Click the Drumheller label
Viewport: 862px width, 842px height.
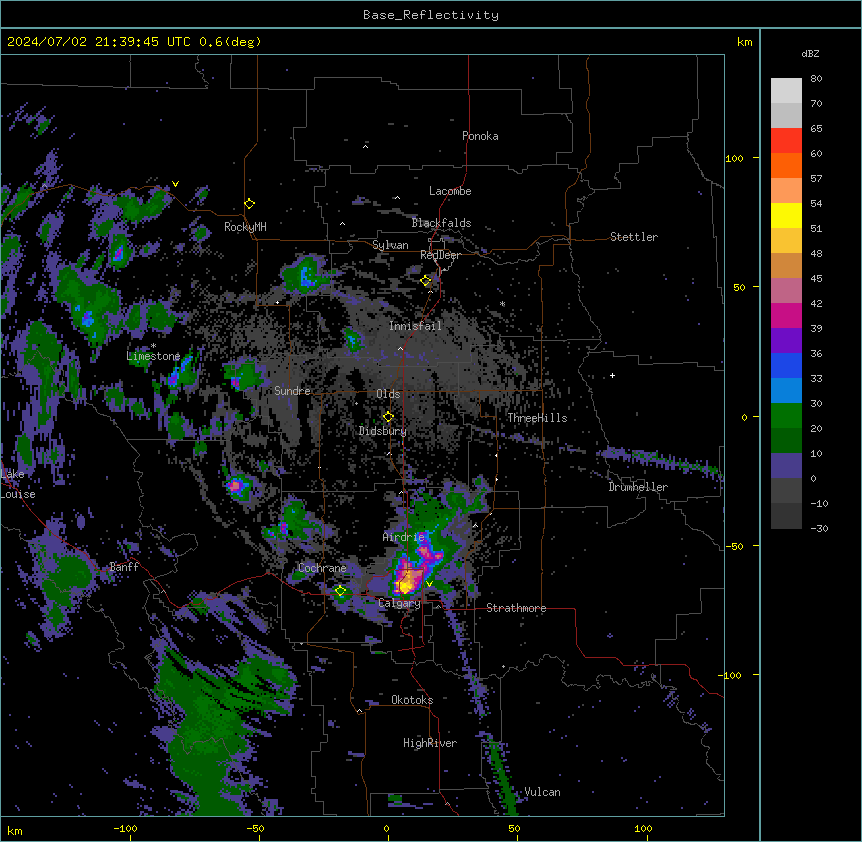pyautogui.click(x=638, y=487)
